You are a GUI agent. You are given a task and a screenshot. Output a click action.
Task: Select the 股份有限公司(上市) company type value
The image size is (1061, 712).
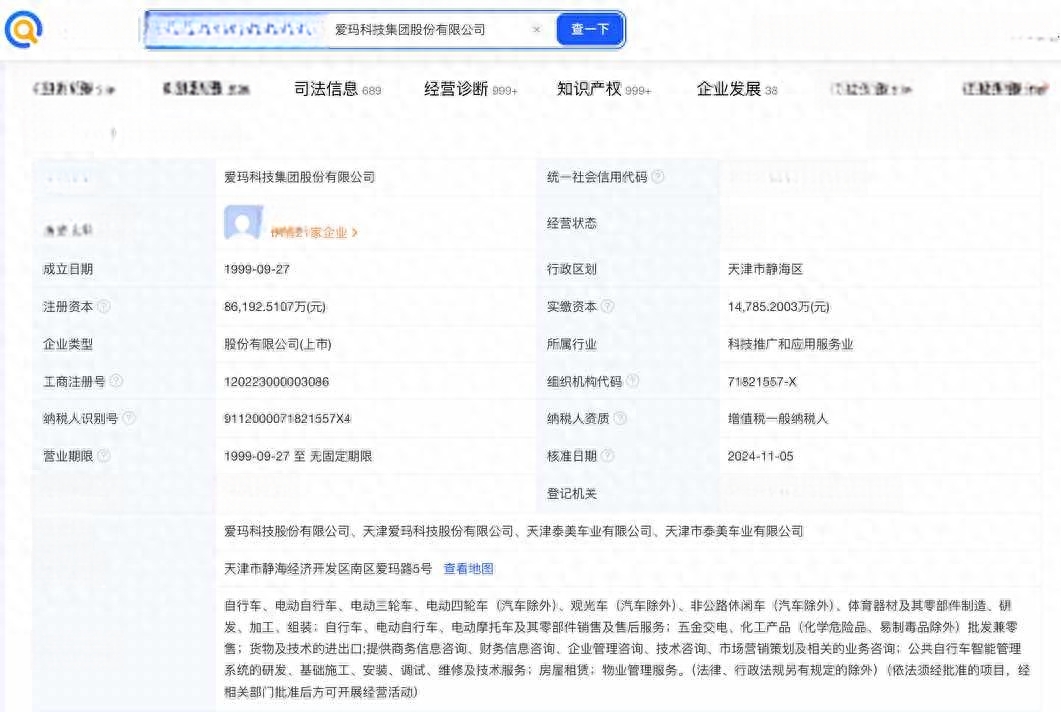point(277,344)
